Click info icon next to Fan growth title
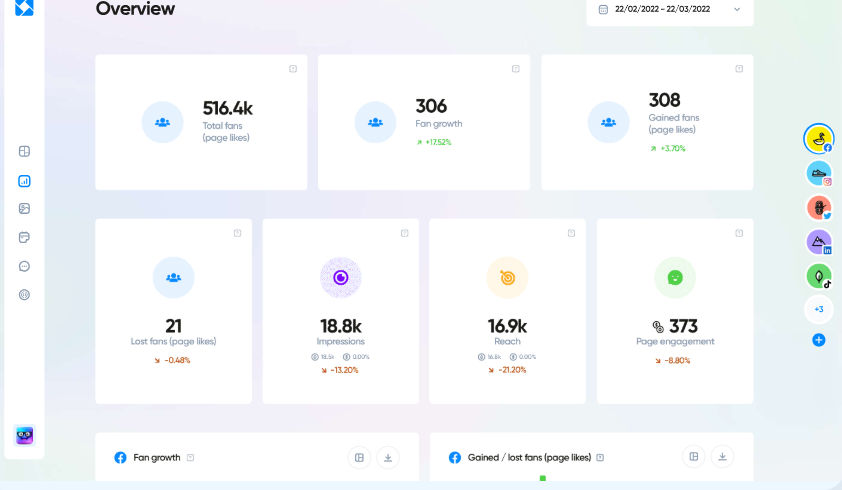Viewport: 842px width, 490px height. [191, 458]
